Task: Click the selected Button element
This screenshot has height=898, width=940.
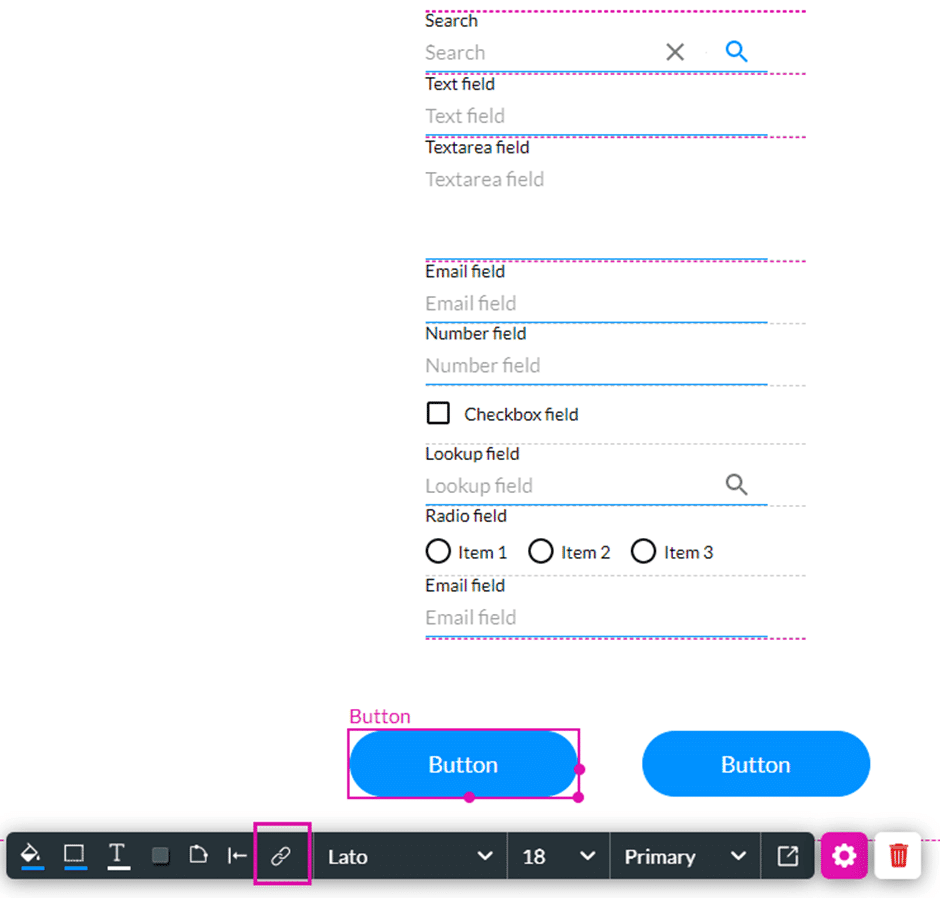Action: pos(463,763)
